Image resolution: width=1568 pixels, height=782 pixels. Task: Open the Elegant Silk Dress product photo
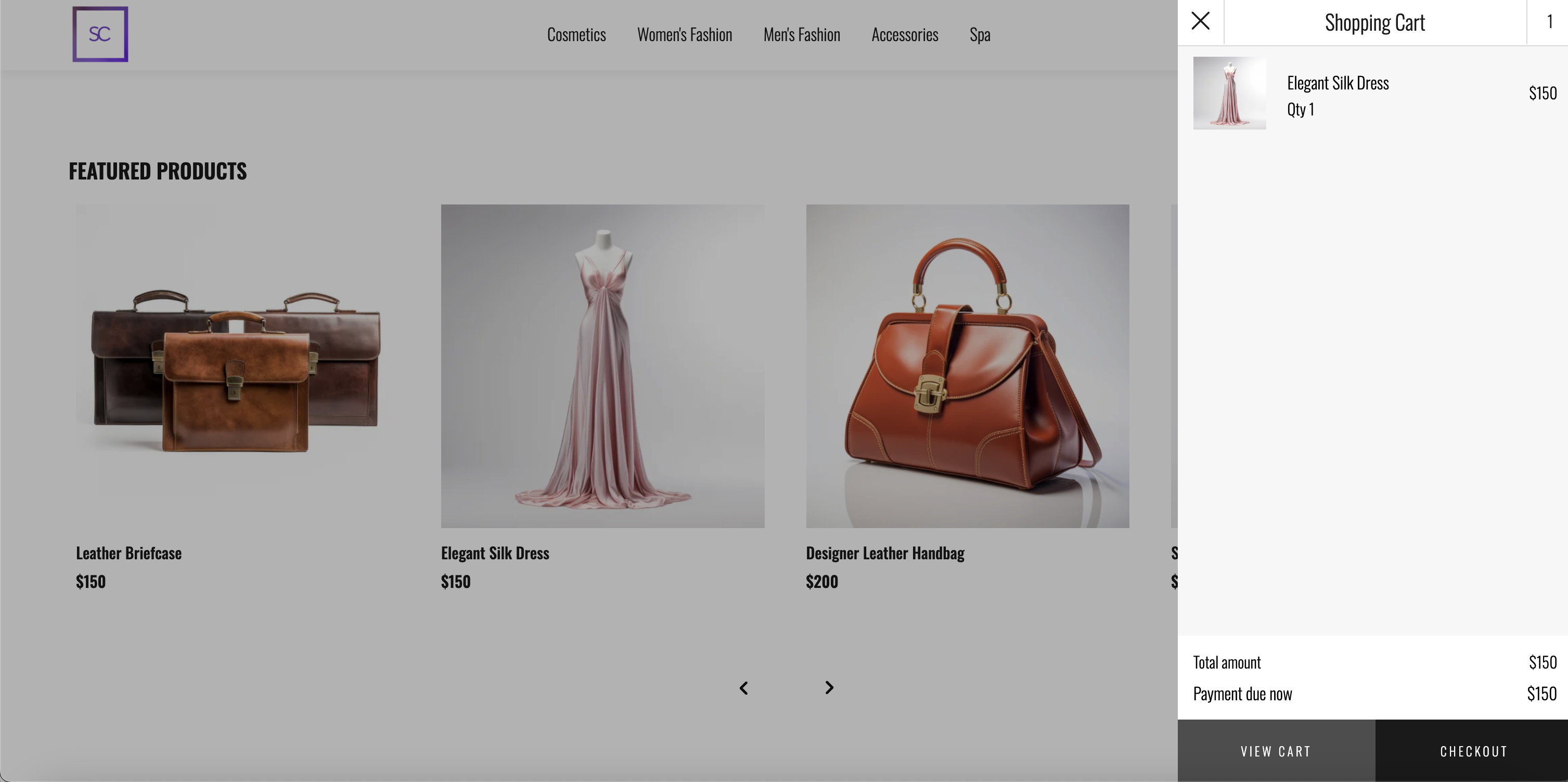tap(602, 365)
